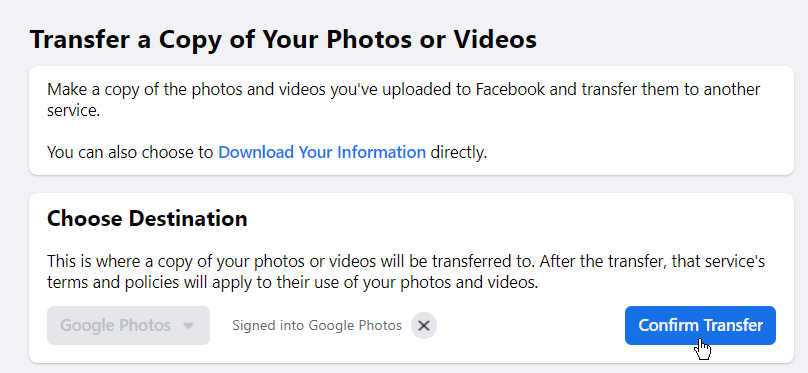Click the Choose Destination heading
The image size is (808, 373).
point(147,218)
